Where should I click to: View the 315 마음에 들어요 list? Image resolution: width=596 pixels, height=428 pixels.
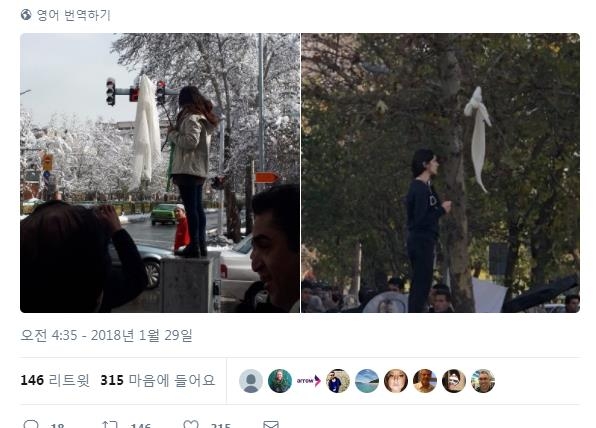tap(158, 380)
